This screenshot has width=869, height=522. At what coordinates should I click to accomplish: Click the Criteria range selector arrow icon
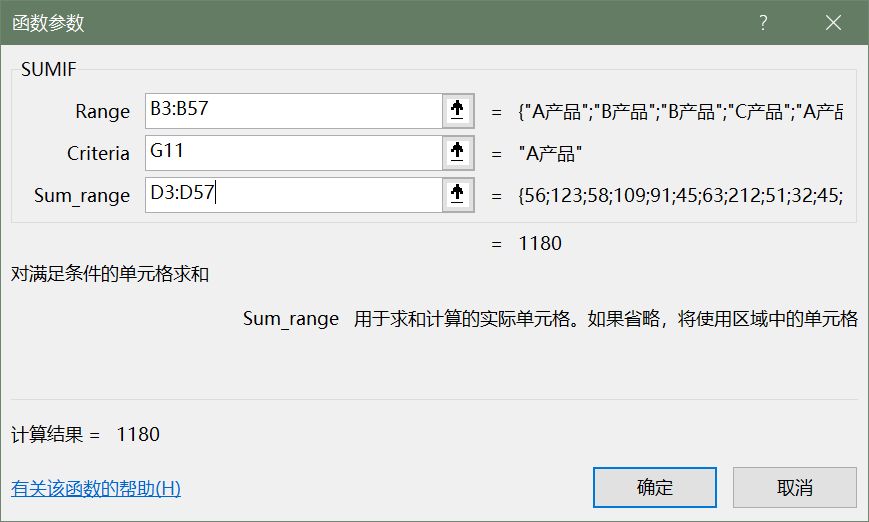457,153
